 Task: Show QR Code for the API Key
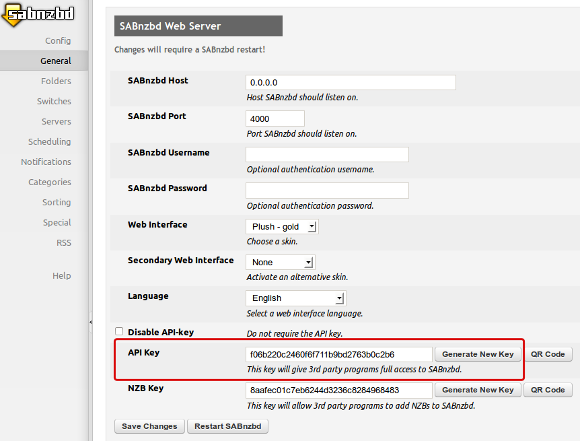click(x=548, y=354)
